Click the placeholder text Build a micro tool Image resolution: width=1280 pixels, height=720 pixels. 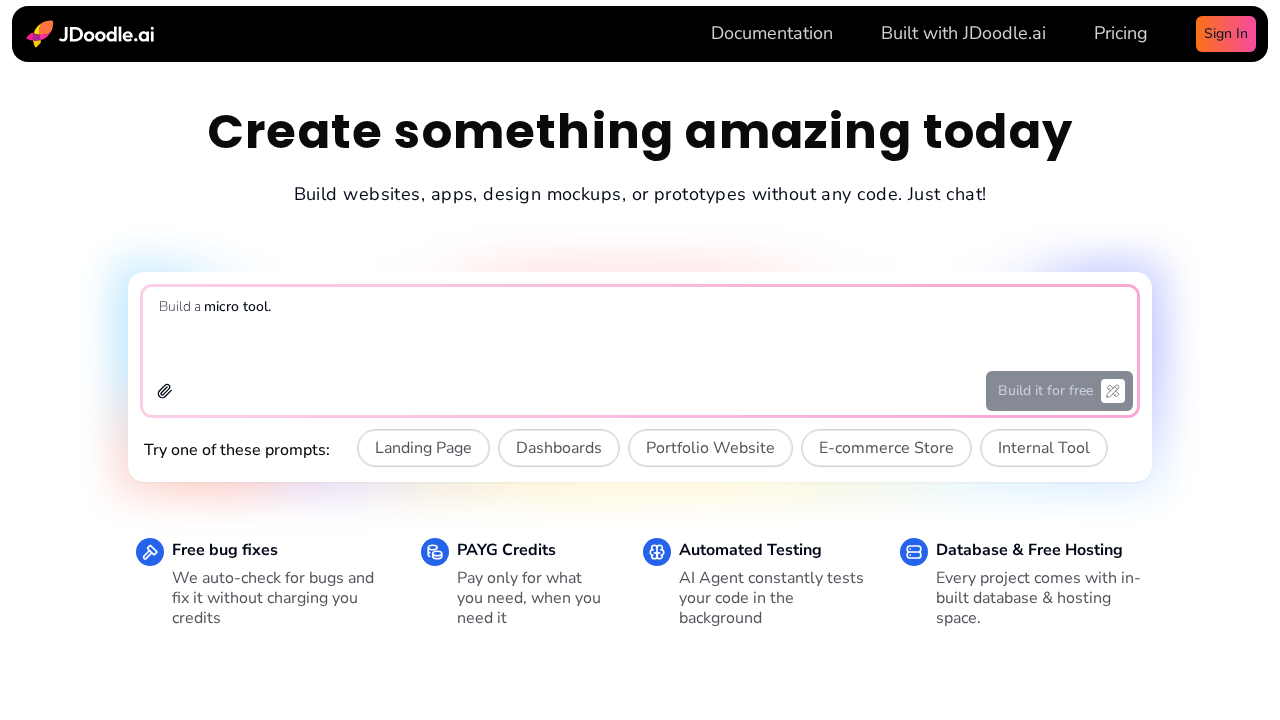(214, 306)
